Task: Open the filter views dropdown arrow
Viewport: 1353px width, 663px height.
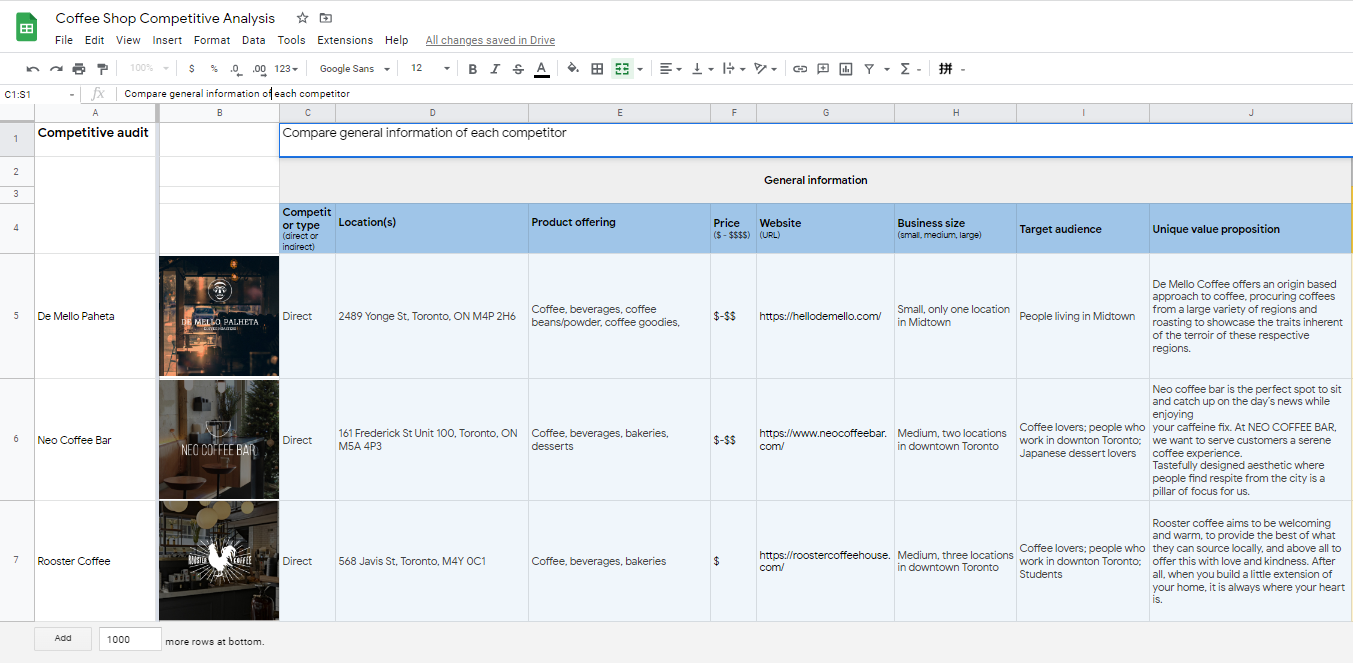Action: tap(886, 70)
